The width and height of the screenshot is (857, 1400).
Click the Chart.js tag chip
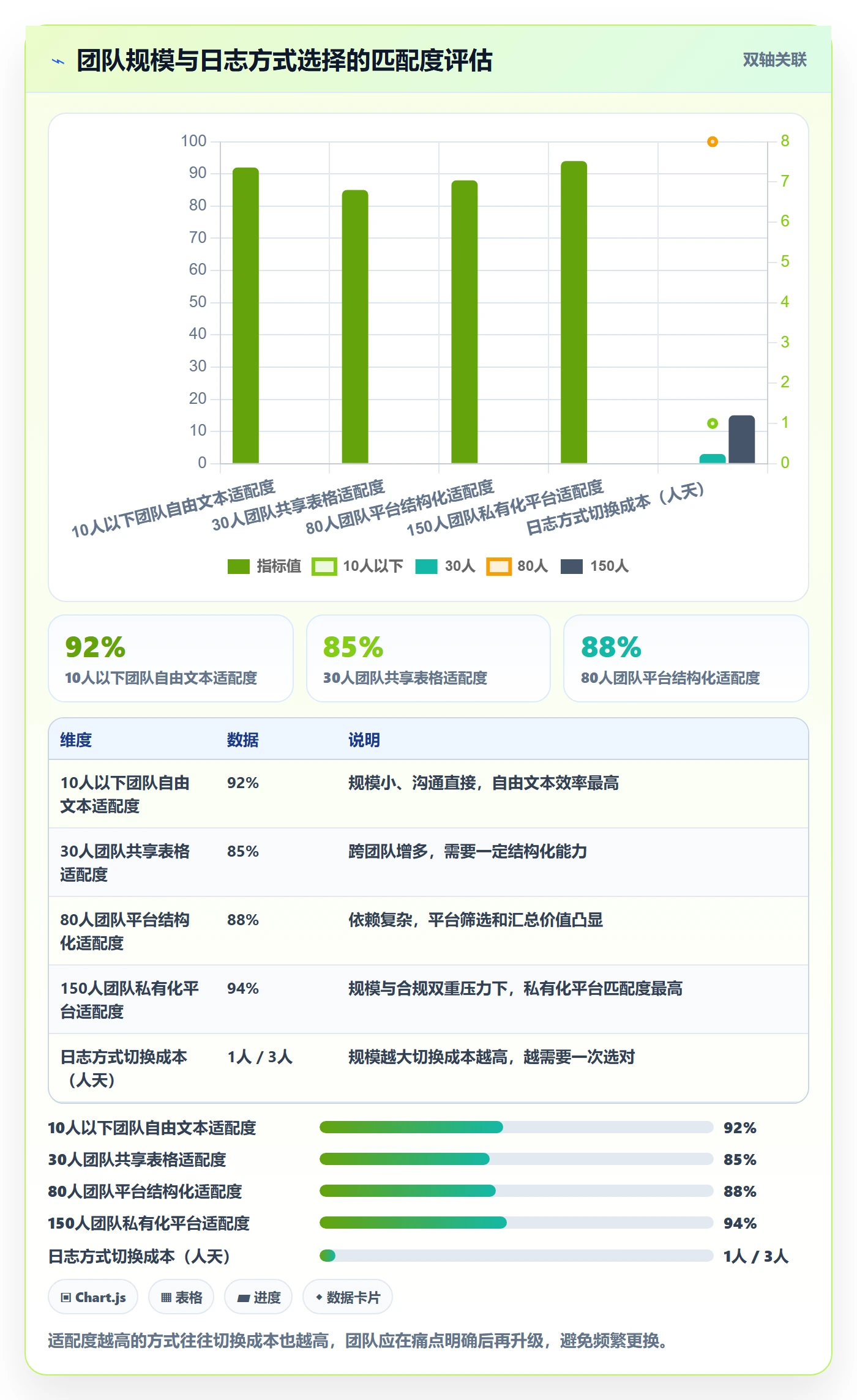click(93, 1297)
